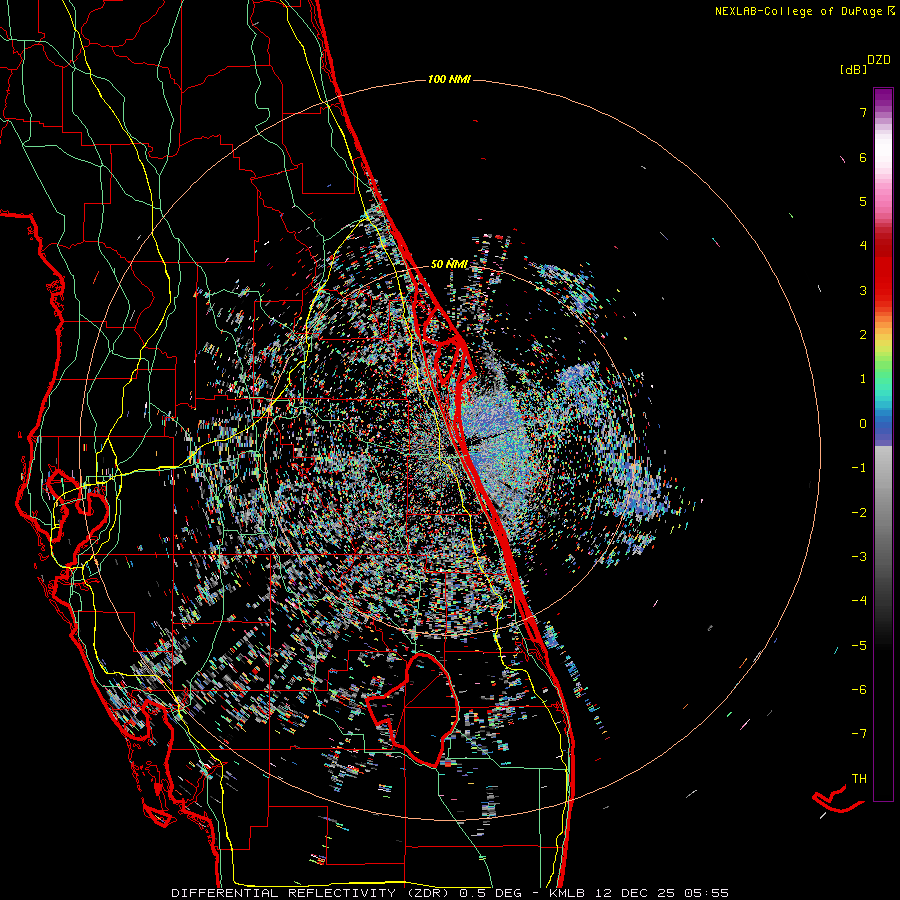Click the -1 value on the scale
The image size is (900, 900).
point(859,468)
